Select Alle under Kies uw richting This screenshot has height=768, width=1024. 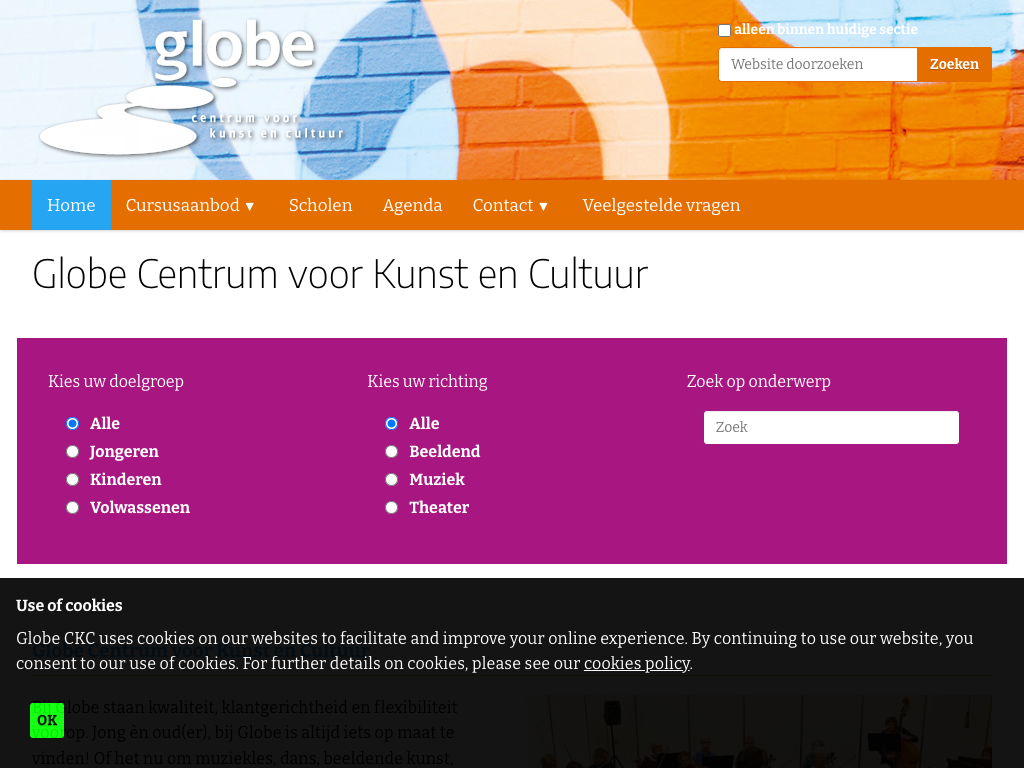tap(391, 424)
